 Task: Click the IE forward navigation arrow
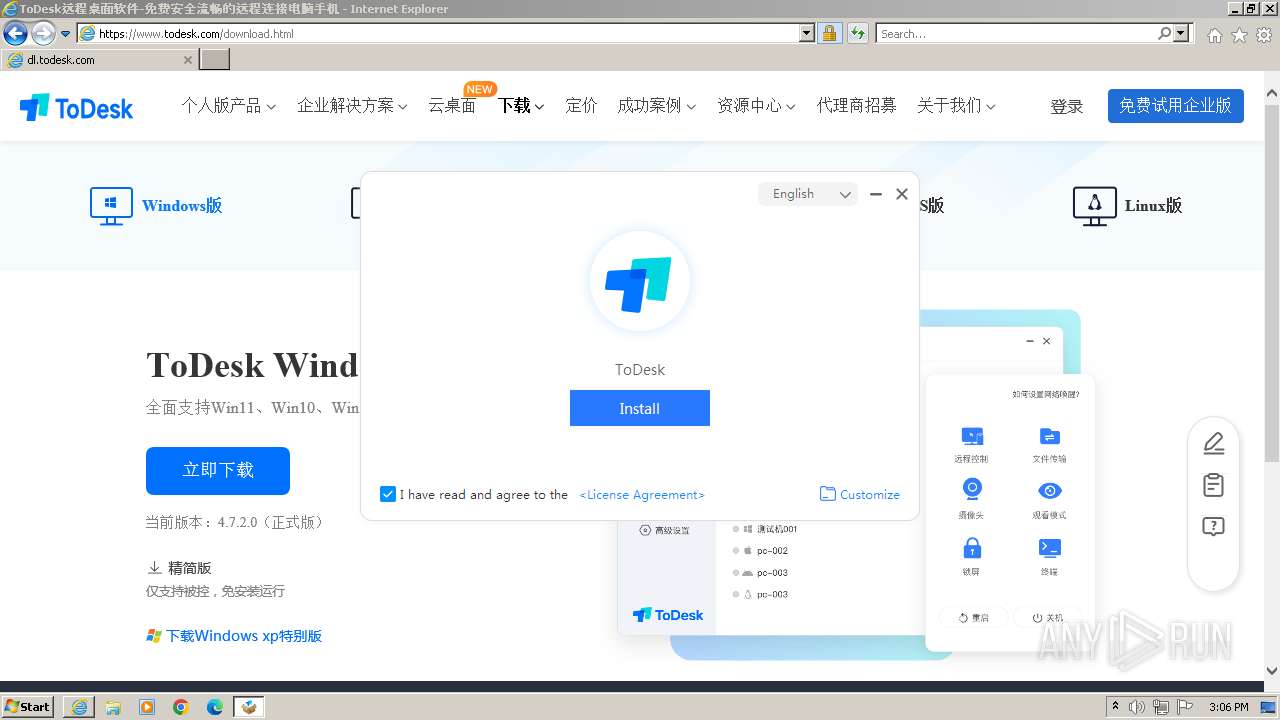[x=43, y=33]
